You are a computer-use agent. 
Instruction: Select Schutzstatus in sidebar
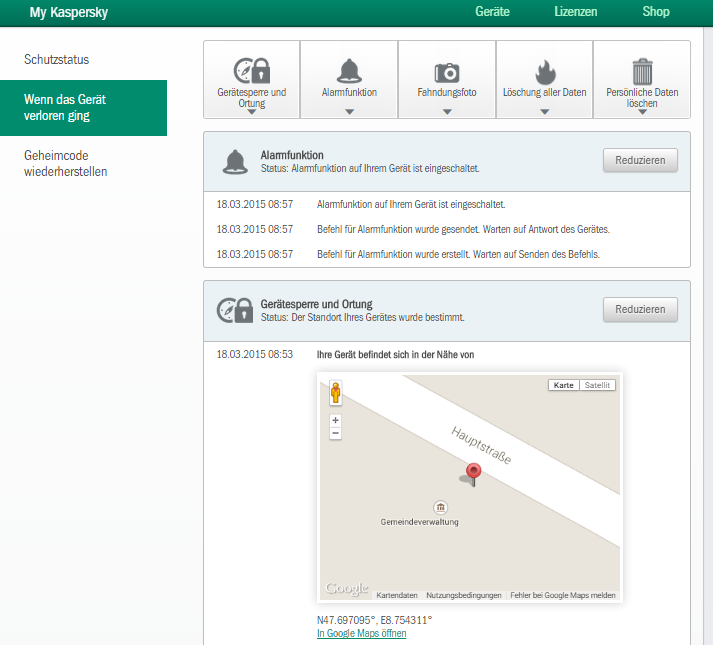56,60
